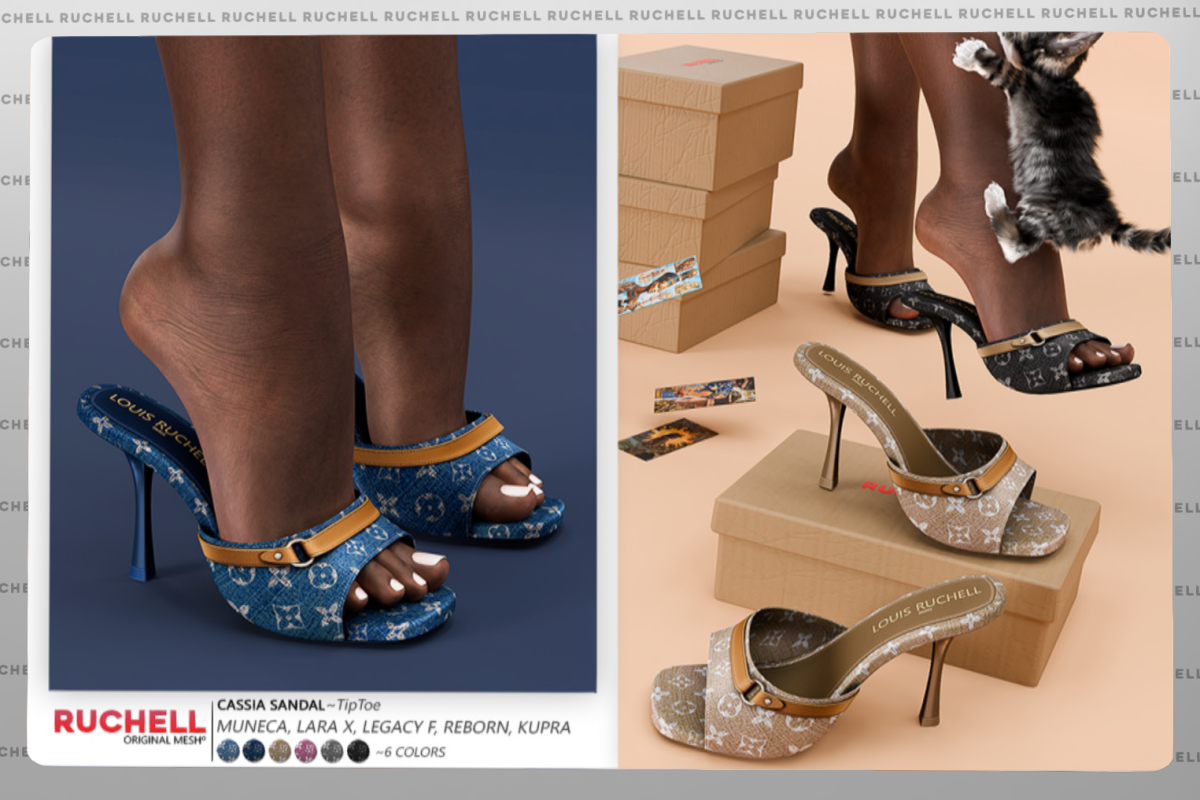Select the tan beige color swatch

[280, 751]
